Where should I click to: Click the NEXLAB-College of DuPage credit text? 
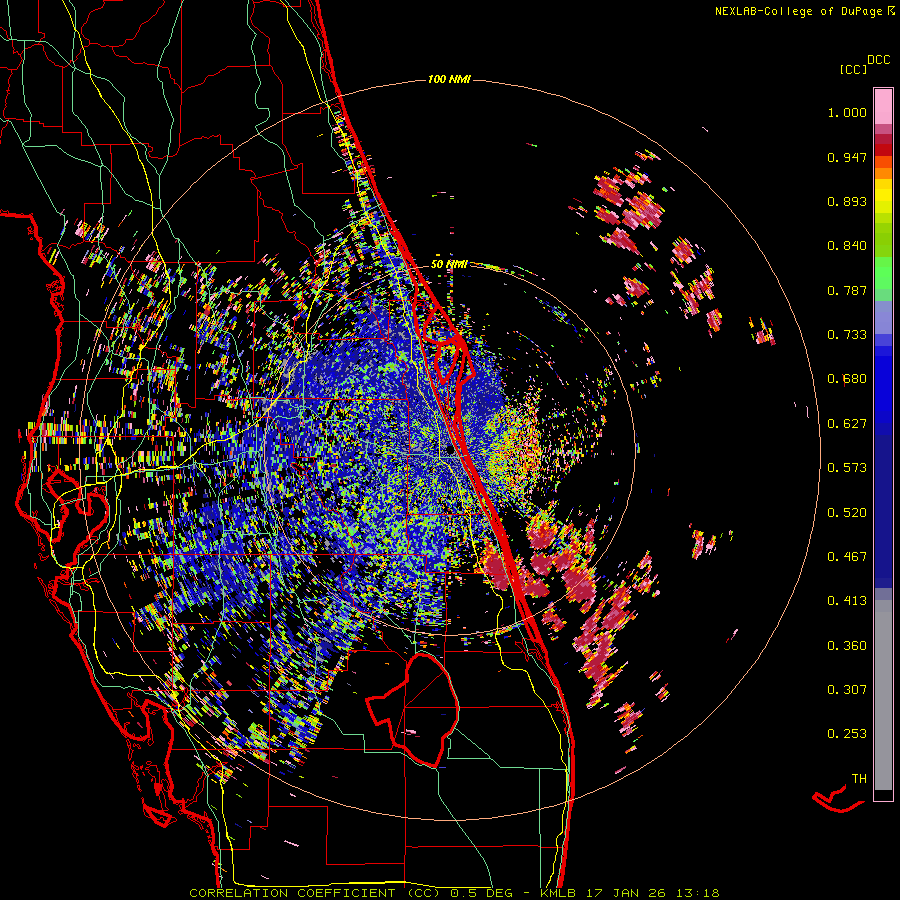point(798,11)
